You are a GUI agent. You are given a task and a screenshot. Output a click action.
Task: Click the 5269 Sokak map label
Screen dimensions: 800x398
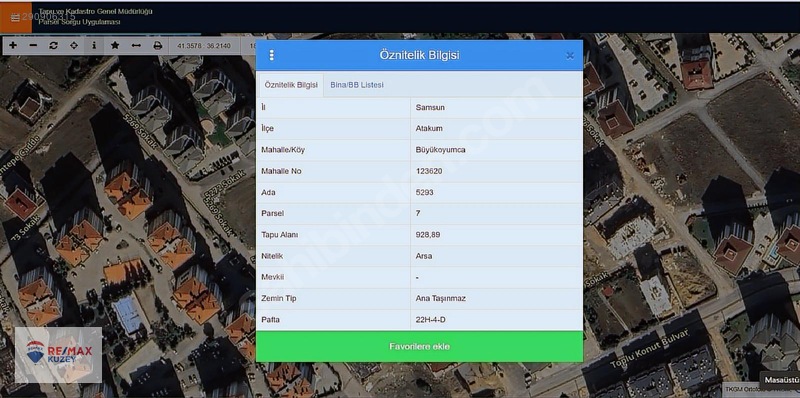tap(140, 132)
